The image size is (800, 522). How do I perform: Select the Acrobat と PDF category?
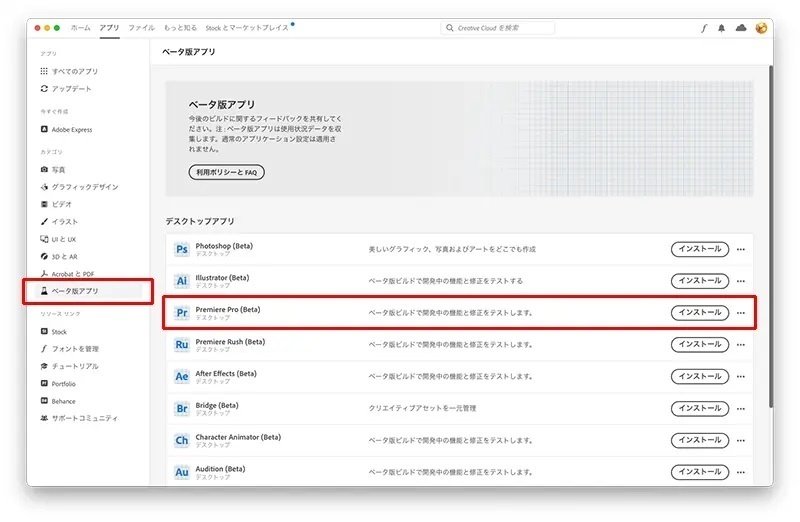(x=67, y=274)
